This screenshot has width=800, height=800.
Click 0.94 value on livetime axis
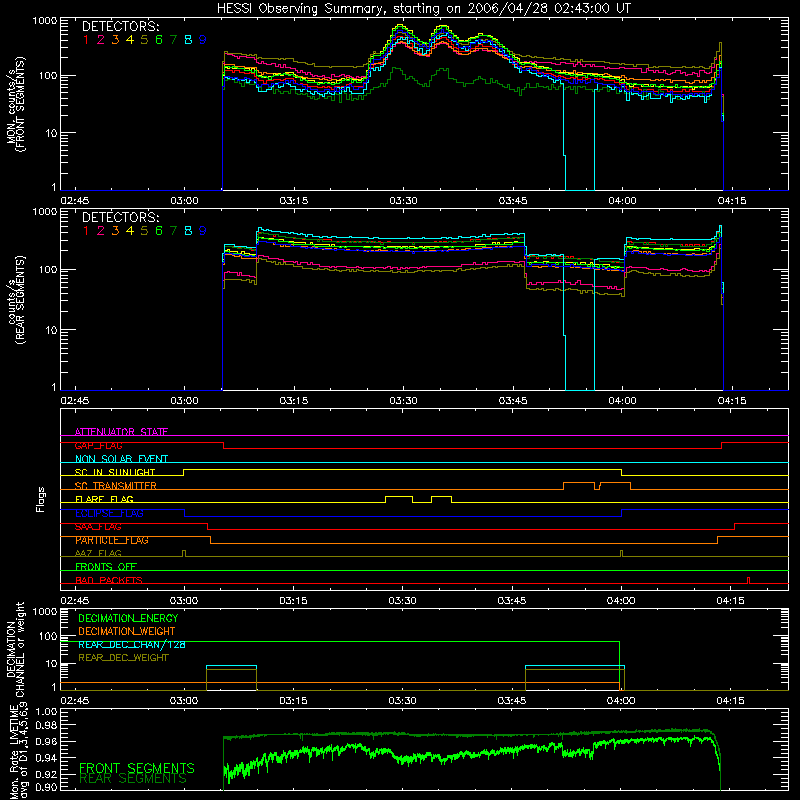(x=46, y=757)
